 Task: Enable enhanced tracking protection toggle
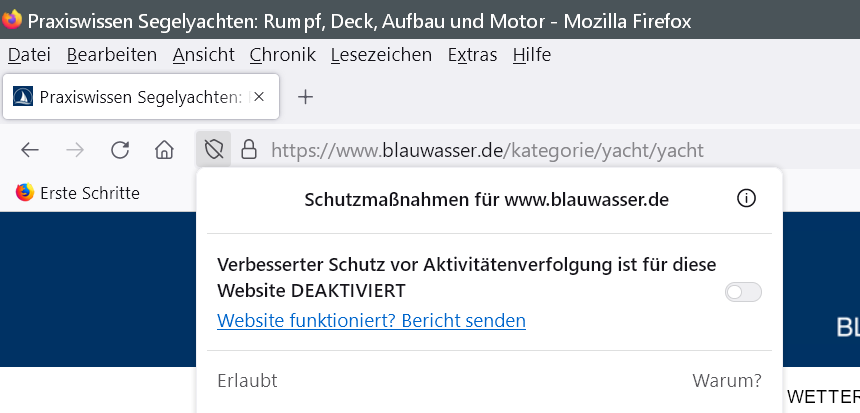pos(743,292)
